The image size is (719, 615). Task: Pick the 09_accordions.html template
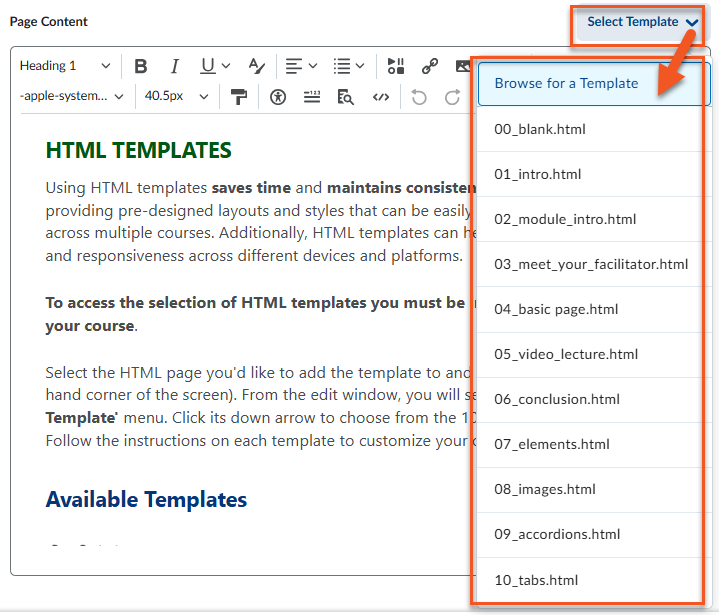point(557,534)
